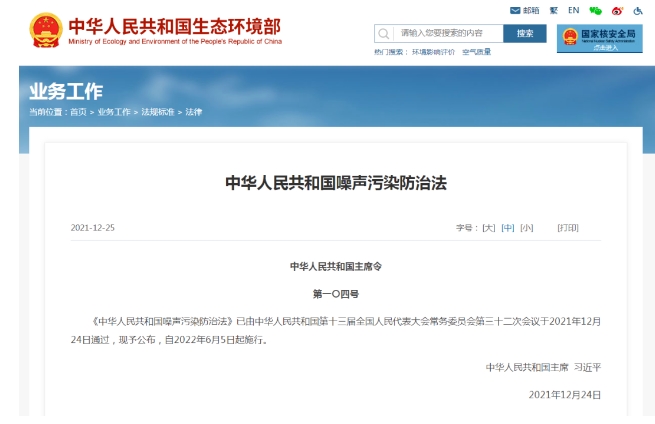Enable accessibility mode via wheelchair icon

point(637,10)
